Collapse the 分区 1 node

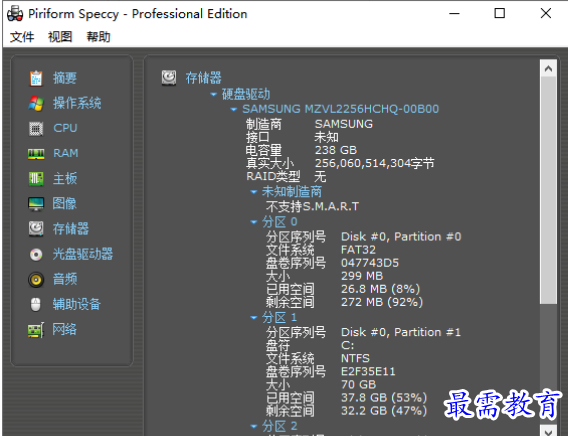254,318
